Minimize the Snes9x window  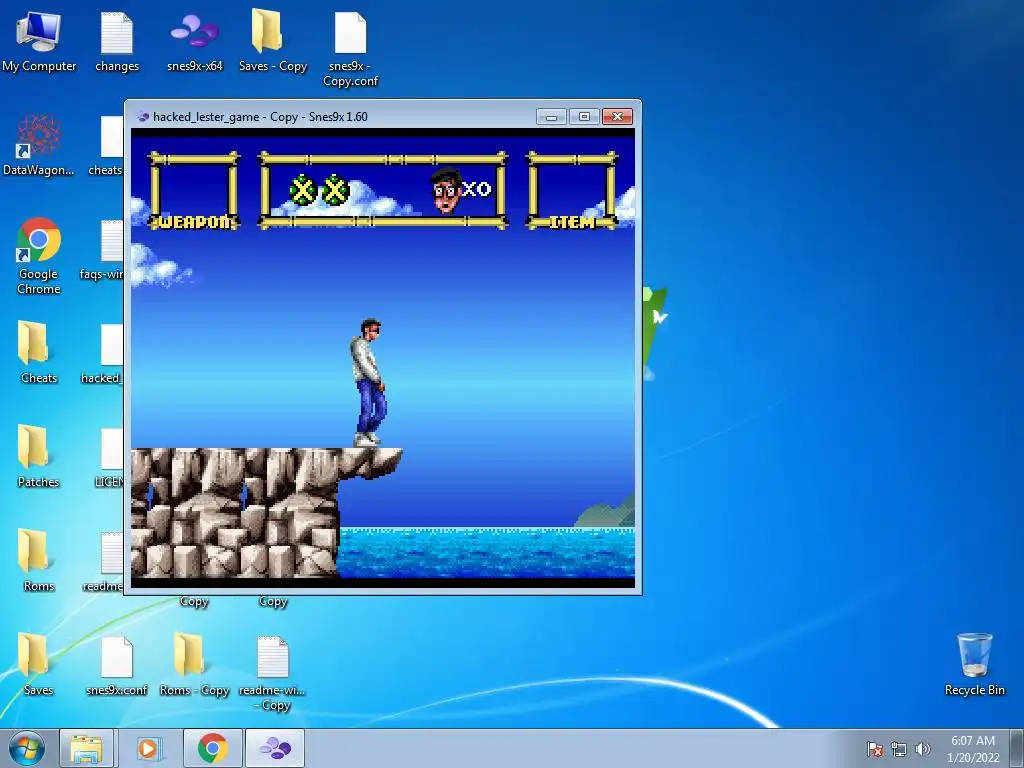[551, 116]
